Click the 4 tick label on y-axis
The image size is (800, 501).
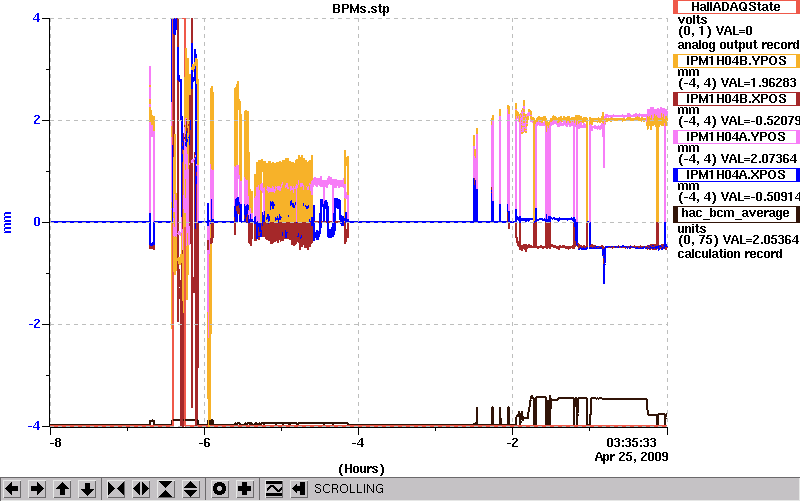tap(36, 18)
